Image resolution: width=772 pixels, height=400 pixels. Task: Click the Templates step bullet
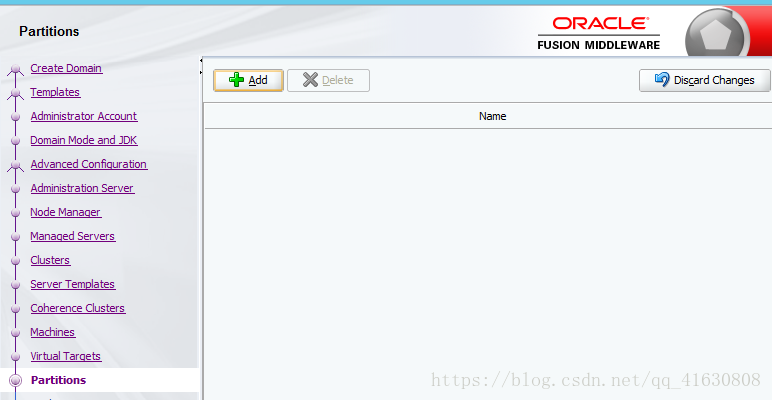(15, 93)
